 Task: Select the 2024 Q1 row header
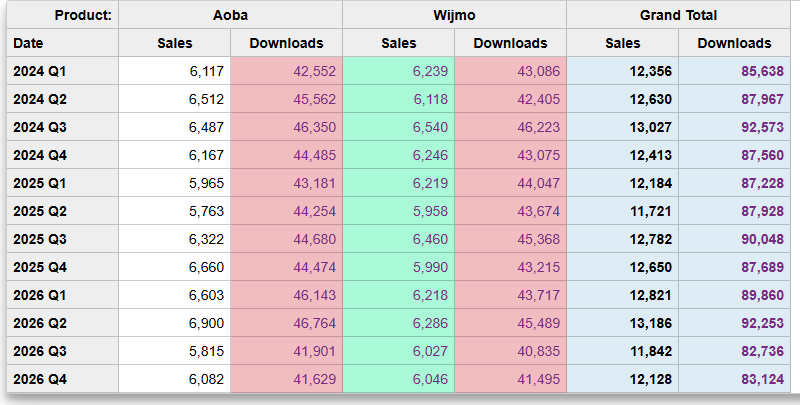63,71
